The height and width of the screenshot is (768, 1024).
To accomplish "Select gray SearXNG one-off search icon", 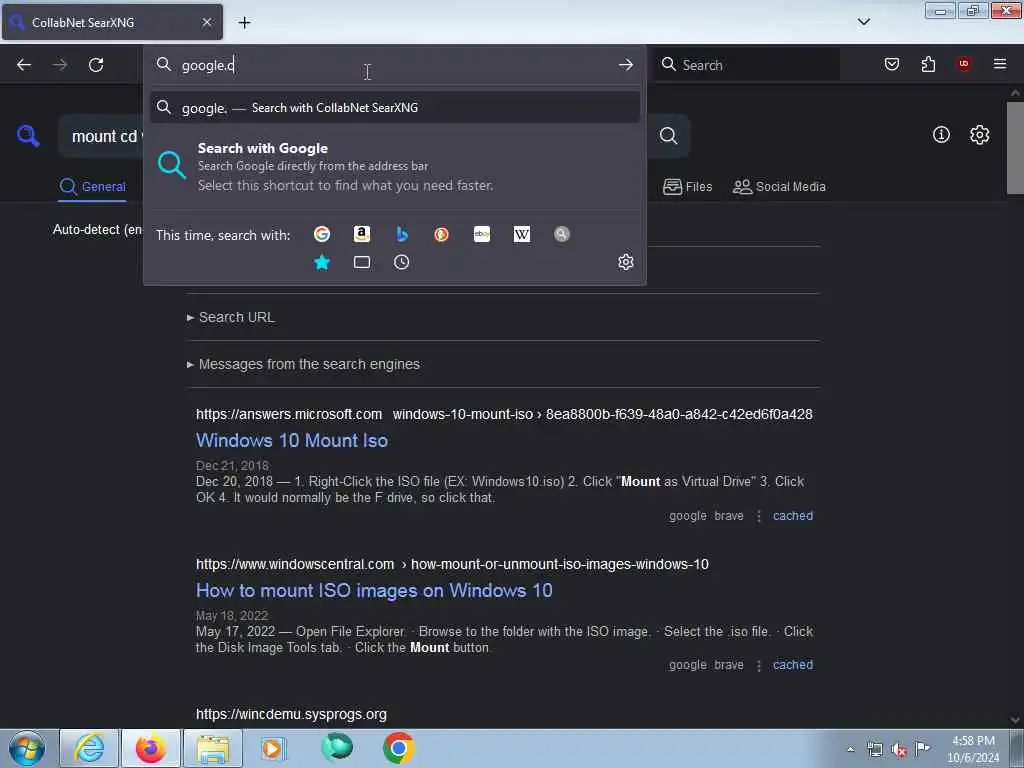I will click(x=562, y=234).
